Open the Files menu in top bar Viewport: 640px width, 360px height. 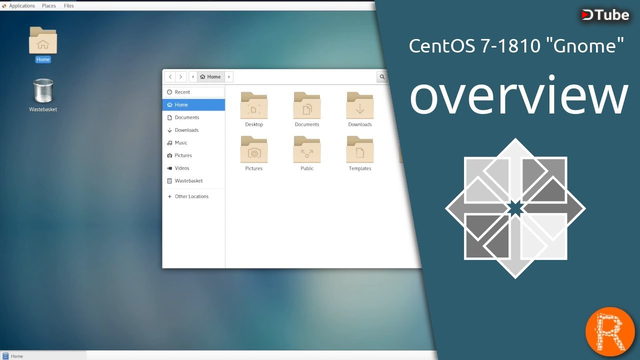tap(69, 6)
